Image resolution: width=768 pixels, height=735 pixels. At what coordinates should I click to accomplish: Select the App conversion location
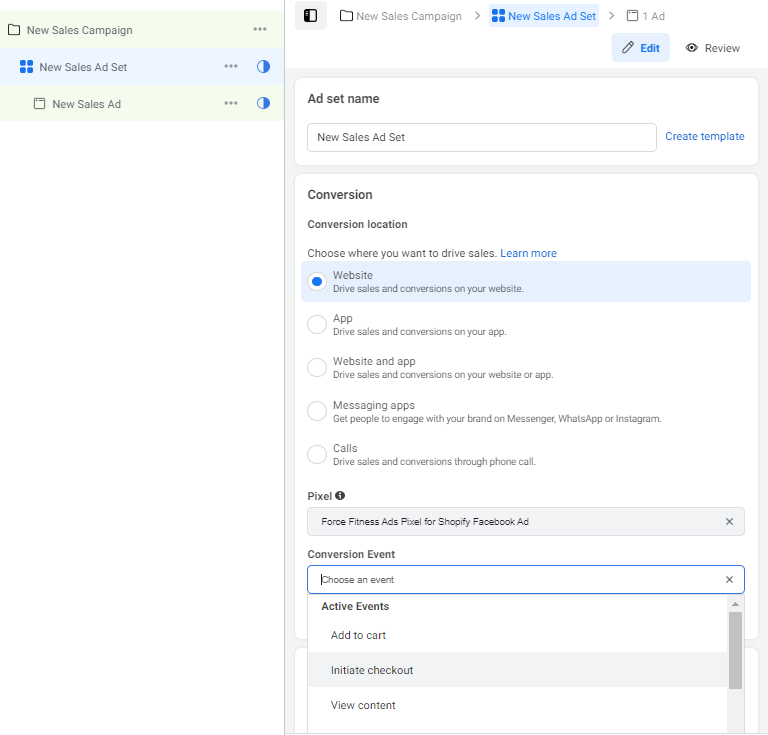[317, 324]
